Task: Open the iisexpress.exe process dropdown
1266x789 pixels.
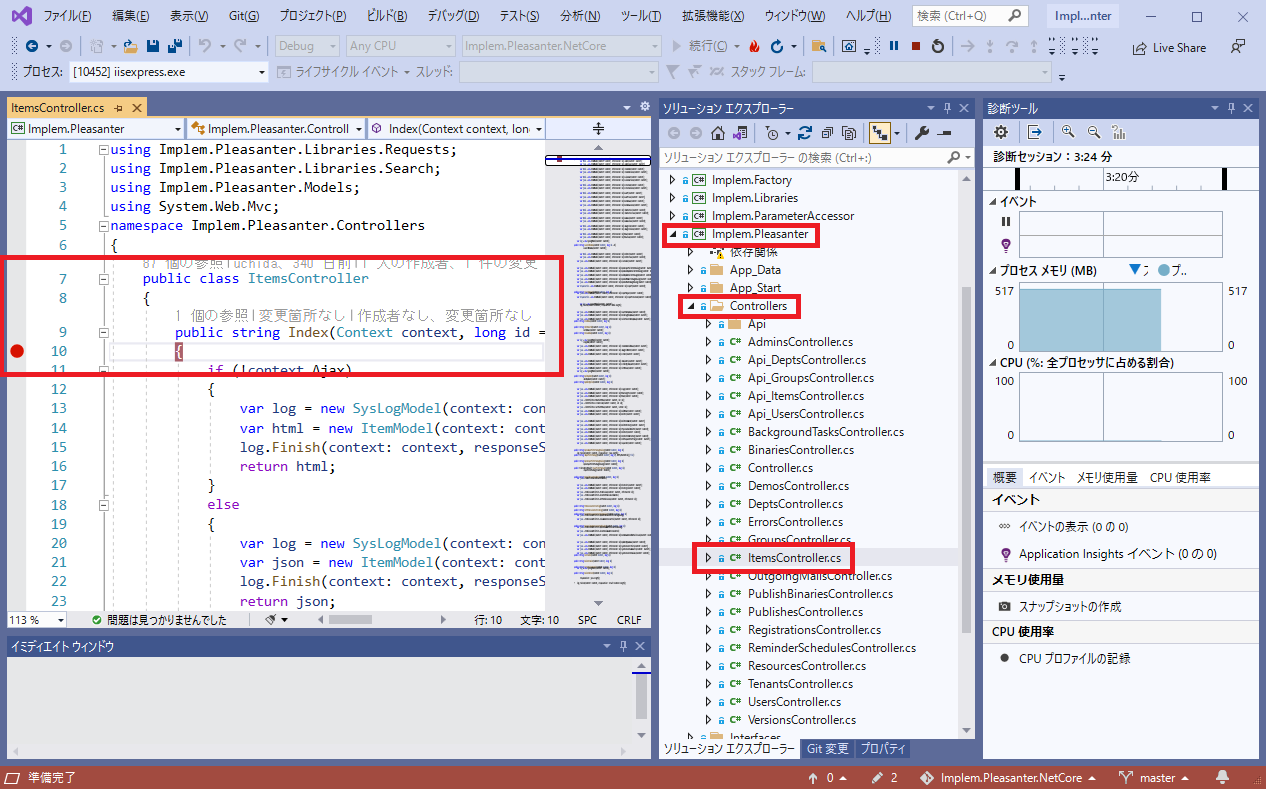Action: [x=262, y=72]
